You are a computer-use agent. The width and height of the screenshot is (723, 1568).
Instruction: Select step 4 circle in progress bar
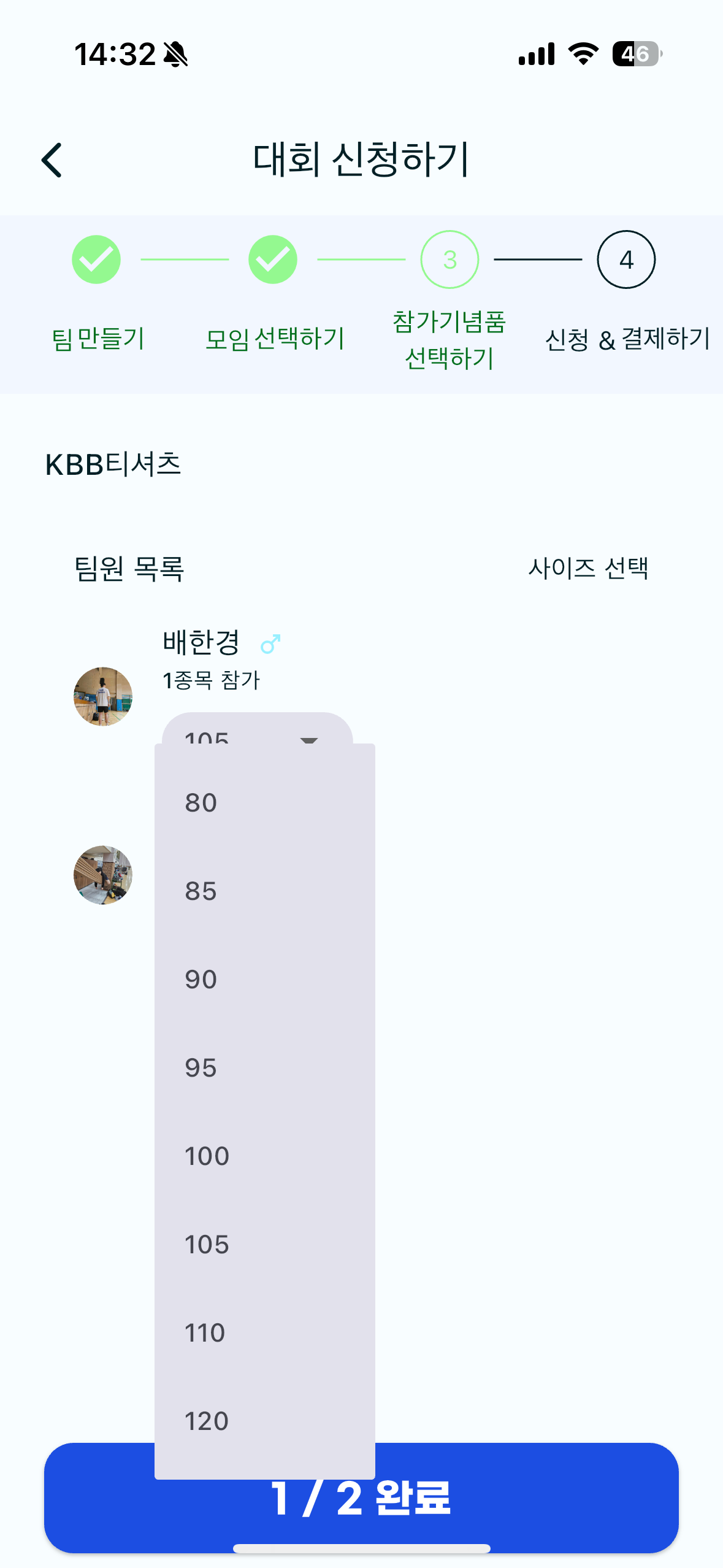[626, 259]
